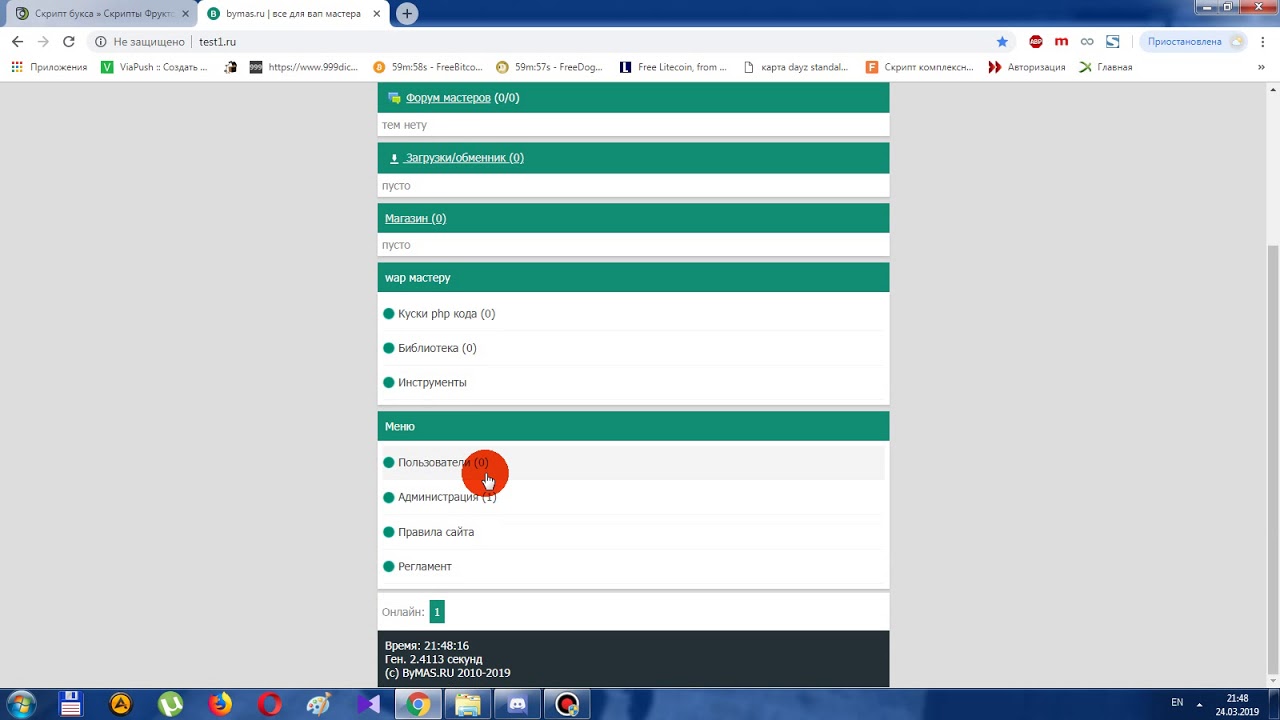Screen dimensions: 1280x720
Task: Open the 'Приостановлена' profile button
Action: [1196, 42]
